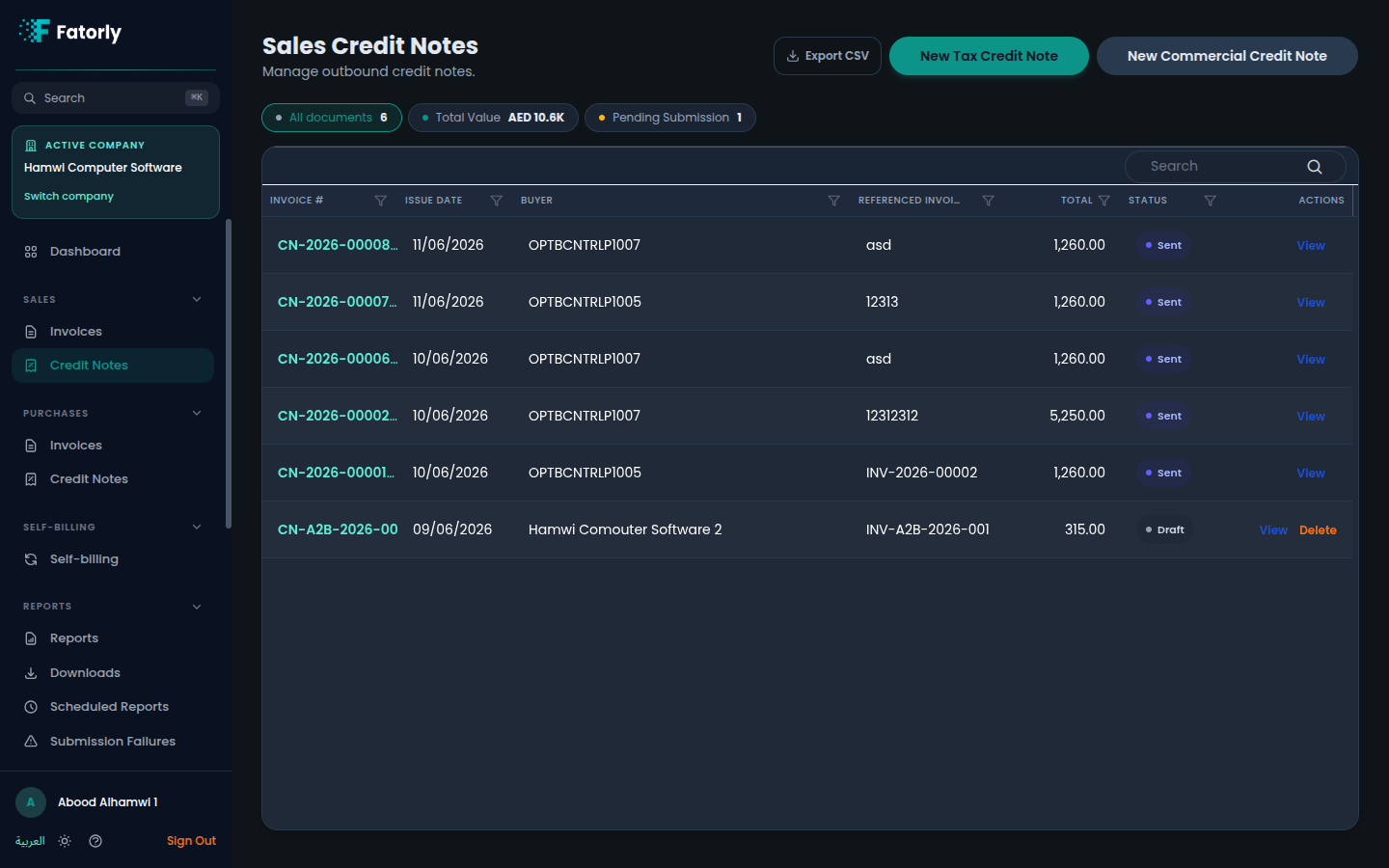This screenshot has width=1389, height=868.
Task: Open Scheduled Reports menu item
Action: (x=113, y=707)
